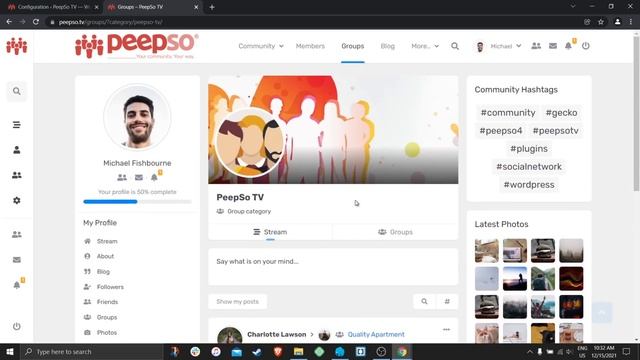Viewport: 640px width, 360px height.
Task: Open the notifications bell in left sidebar
Action: (16, 285)
